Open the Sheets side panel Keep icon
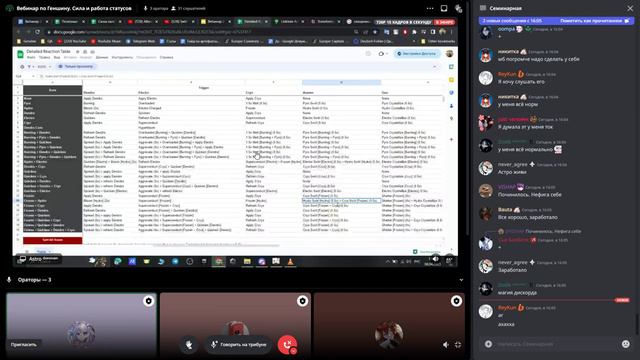This screenshot has height=360, width=640. [451, 80]
